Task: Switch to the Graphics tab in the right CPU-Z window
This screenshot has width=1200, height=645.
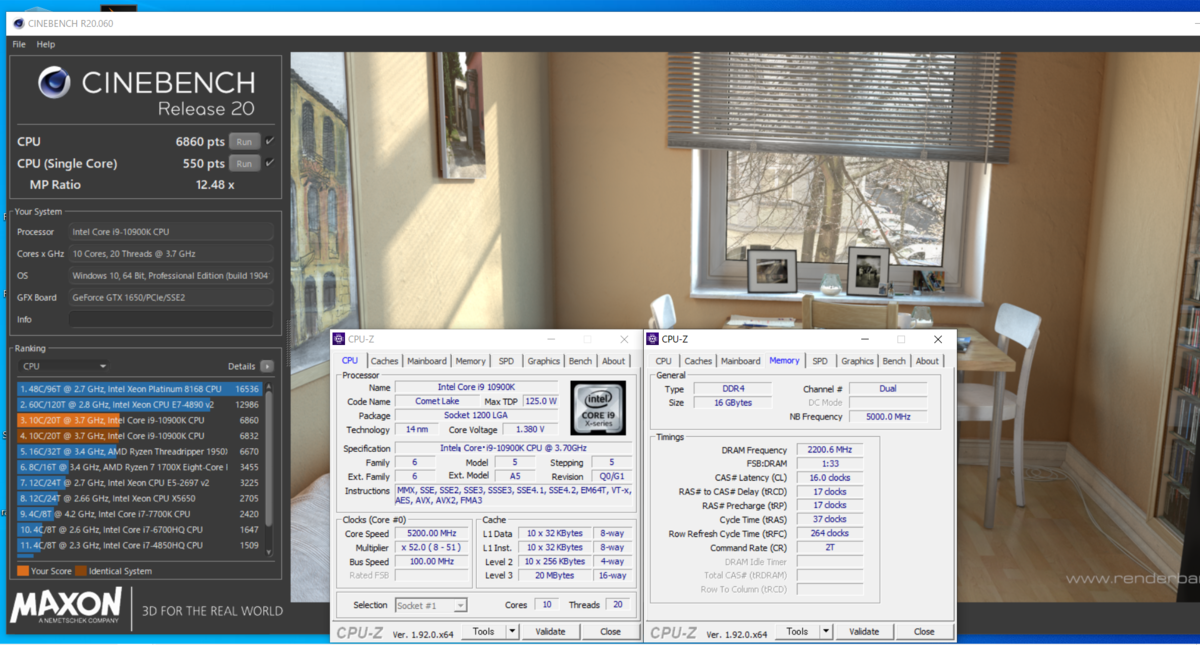Action: [857, 361]
